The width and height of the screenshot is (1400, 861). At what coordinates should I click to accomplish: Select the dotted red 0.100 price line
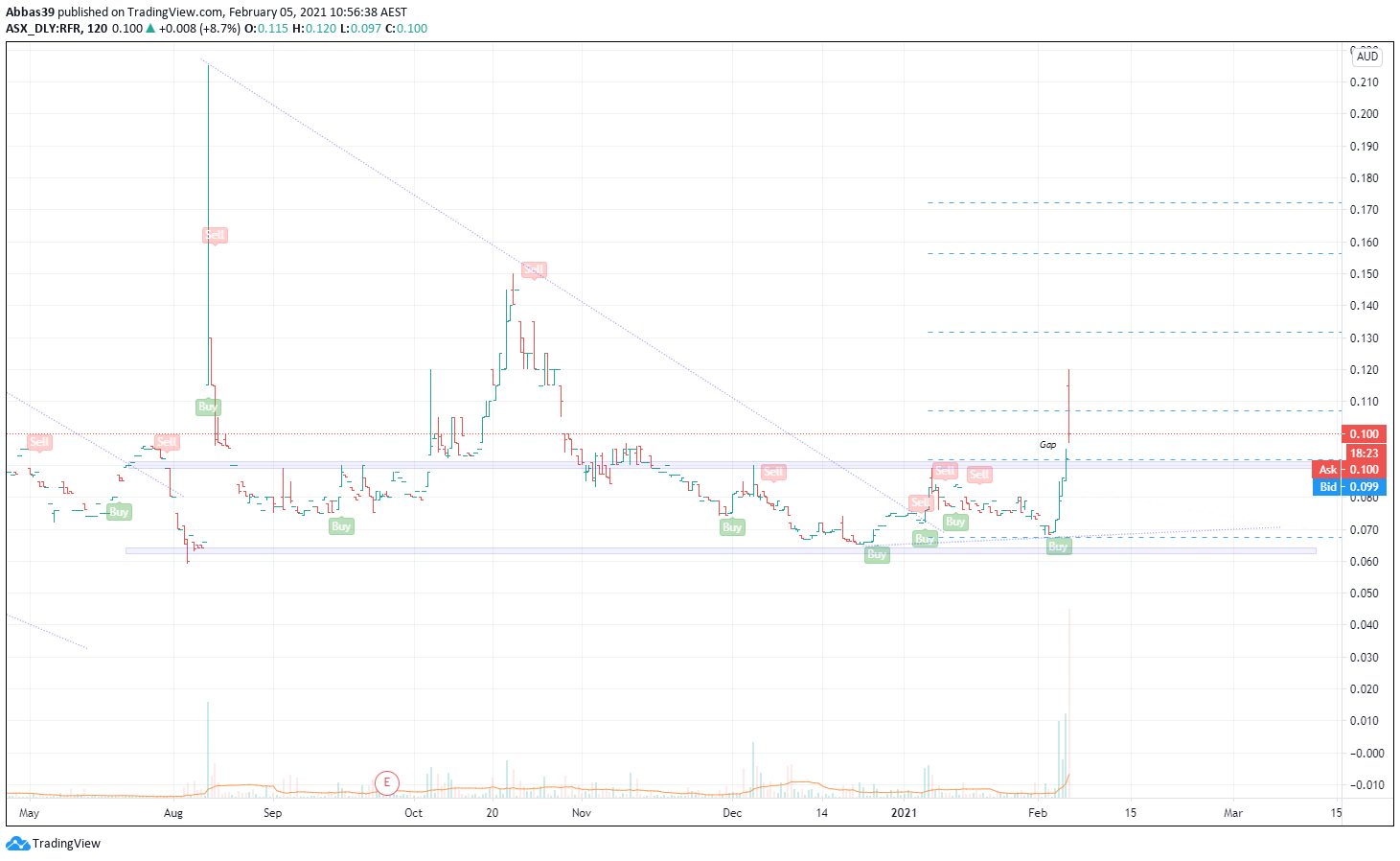(674, 433)
